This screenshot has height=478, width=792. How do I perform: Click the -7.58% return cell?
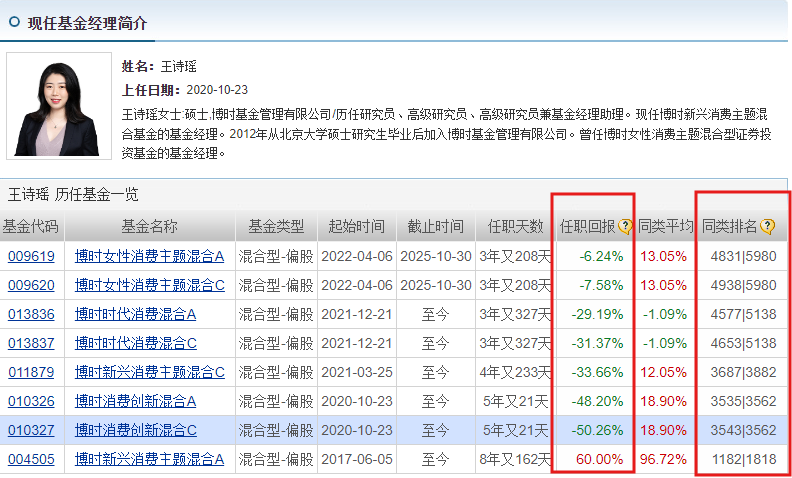601,285
